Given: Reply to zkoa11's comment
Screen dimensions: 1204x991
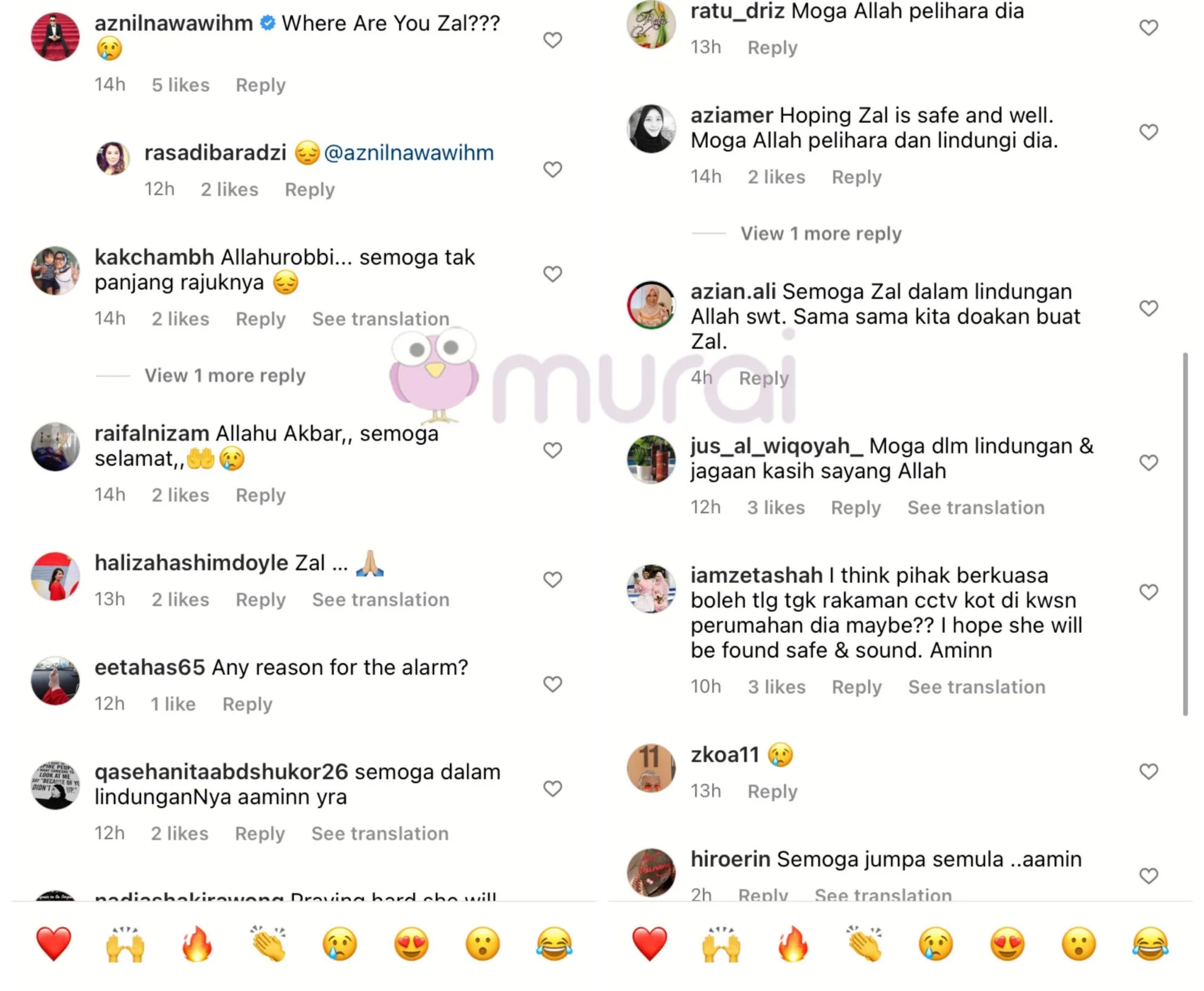Looking at the screenshot, I should [x=772, y=791].
